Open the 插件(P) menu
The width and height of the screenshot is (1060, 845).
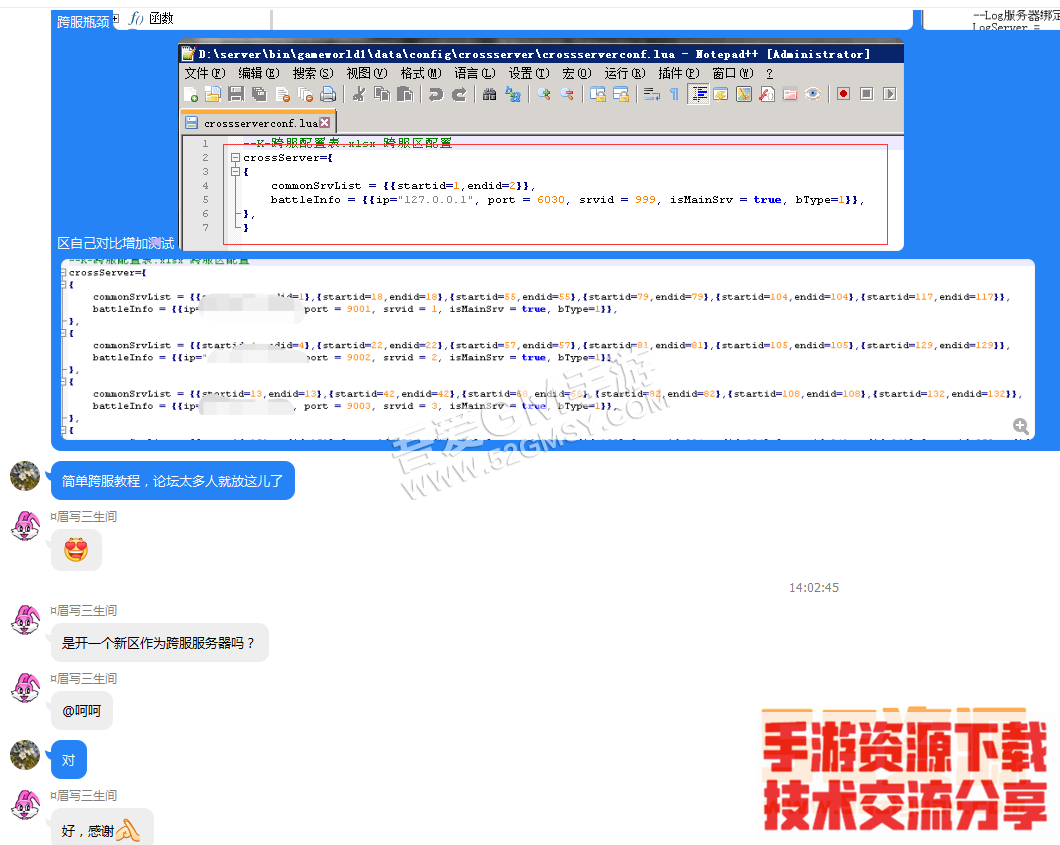(x=678, y=73)
